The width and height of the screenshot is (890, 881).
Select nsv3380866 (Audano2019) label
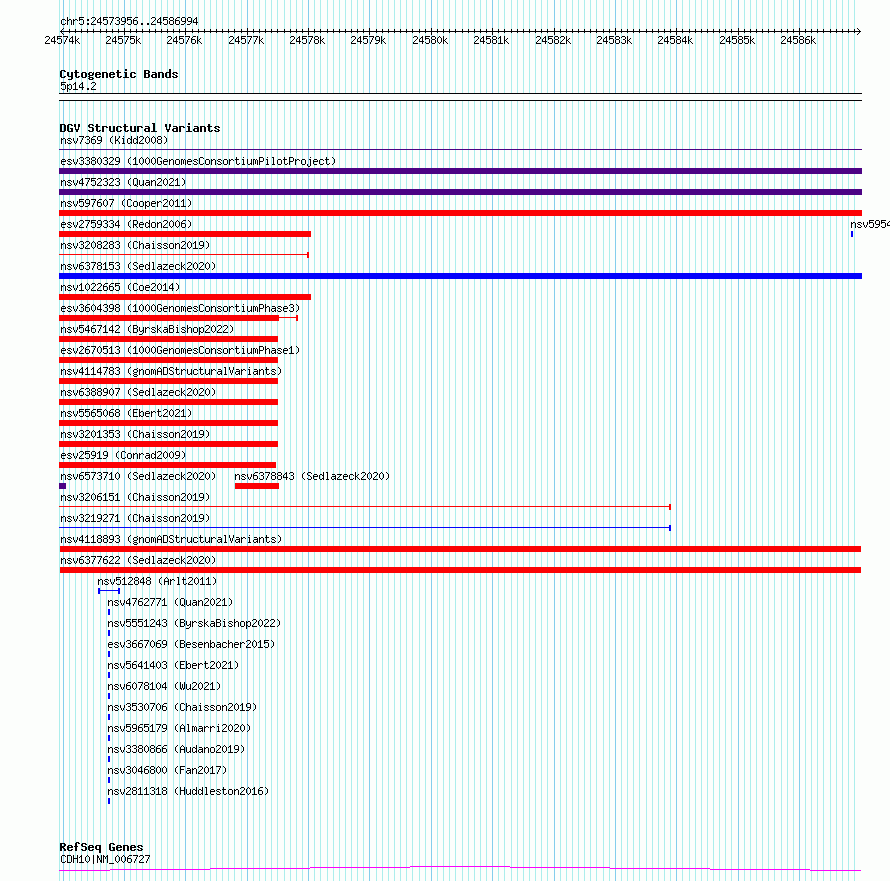click(176, 749)
